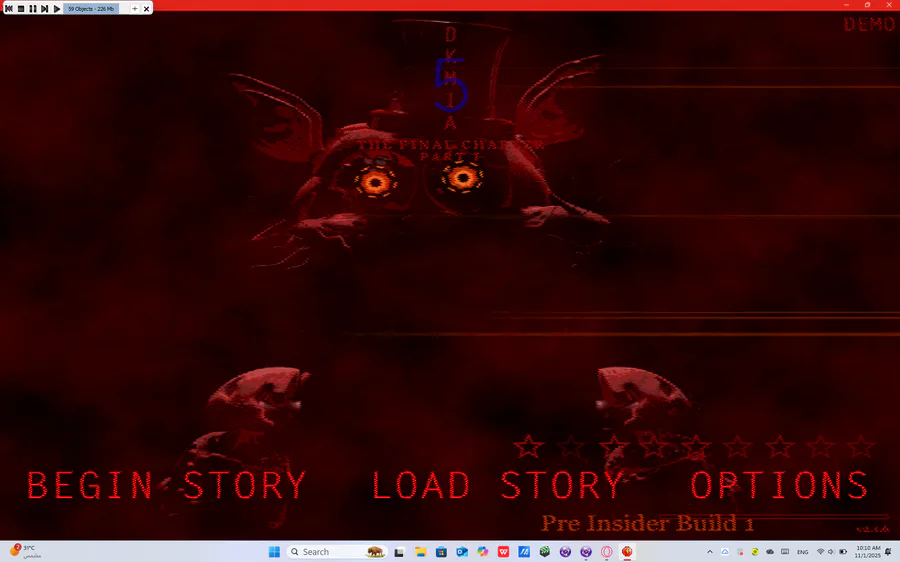The image size is (900, 562).
Task: Check battery status in system tray
Action: (843, 552)
